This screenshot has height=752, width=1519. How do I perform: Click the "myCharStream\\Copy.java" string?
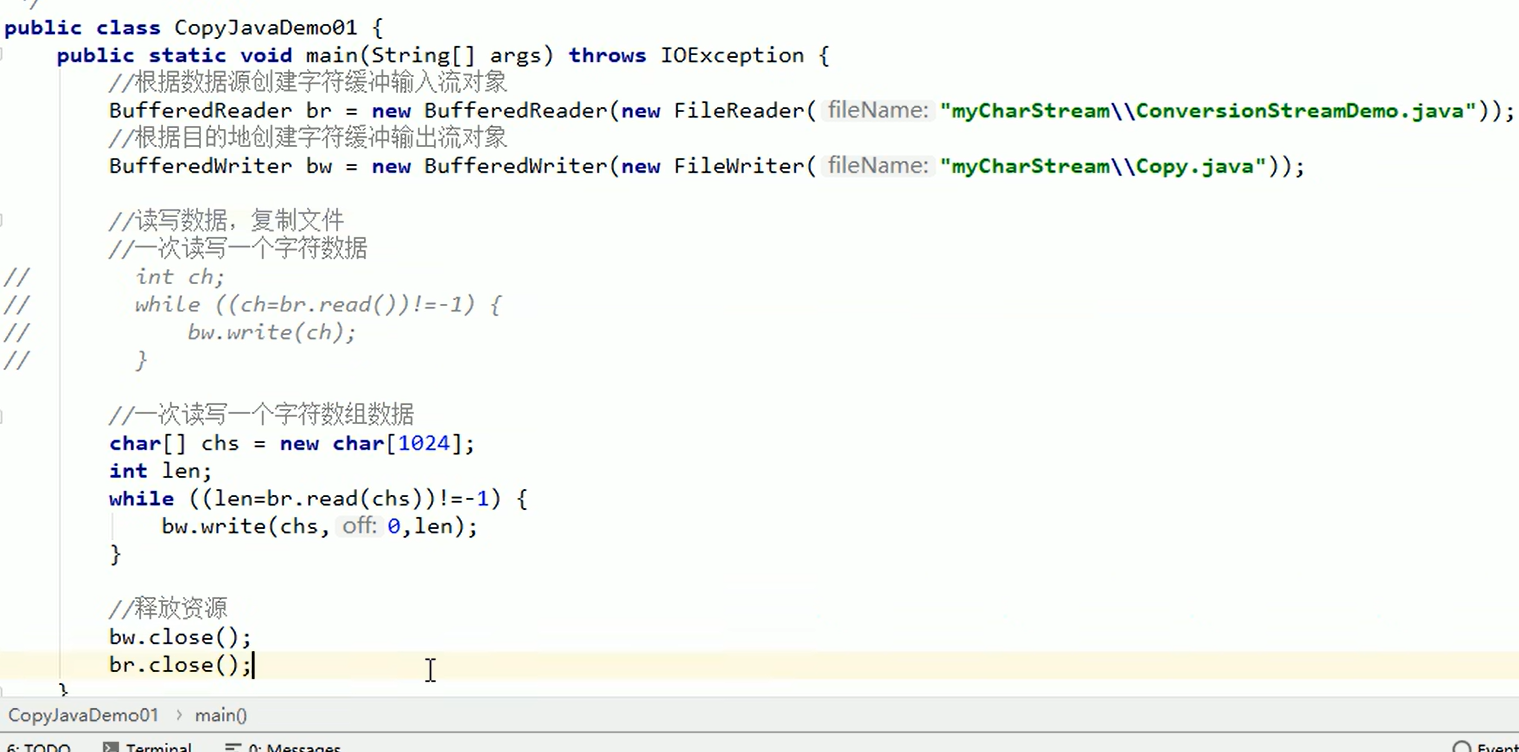(1103, 167)
